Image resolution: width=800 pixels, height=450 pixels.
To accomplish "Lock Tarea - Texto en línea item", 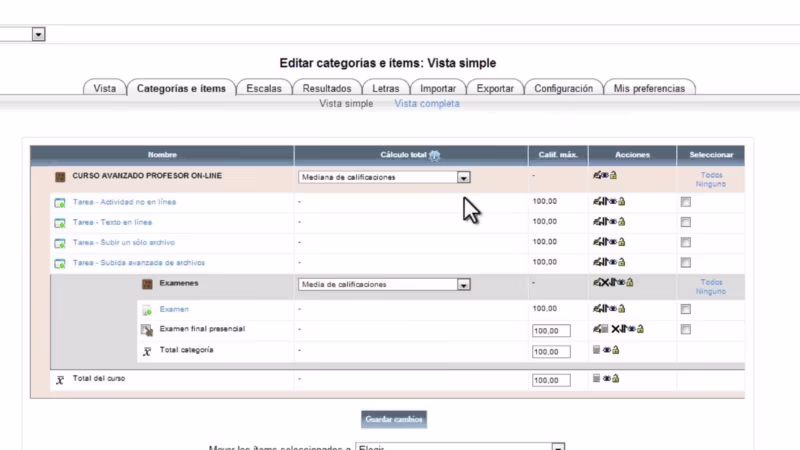I will point(621,221).
